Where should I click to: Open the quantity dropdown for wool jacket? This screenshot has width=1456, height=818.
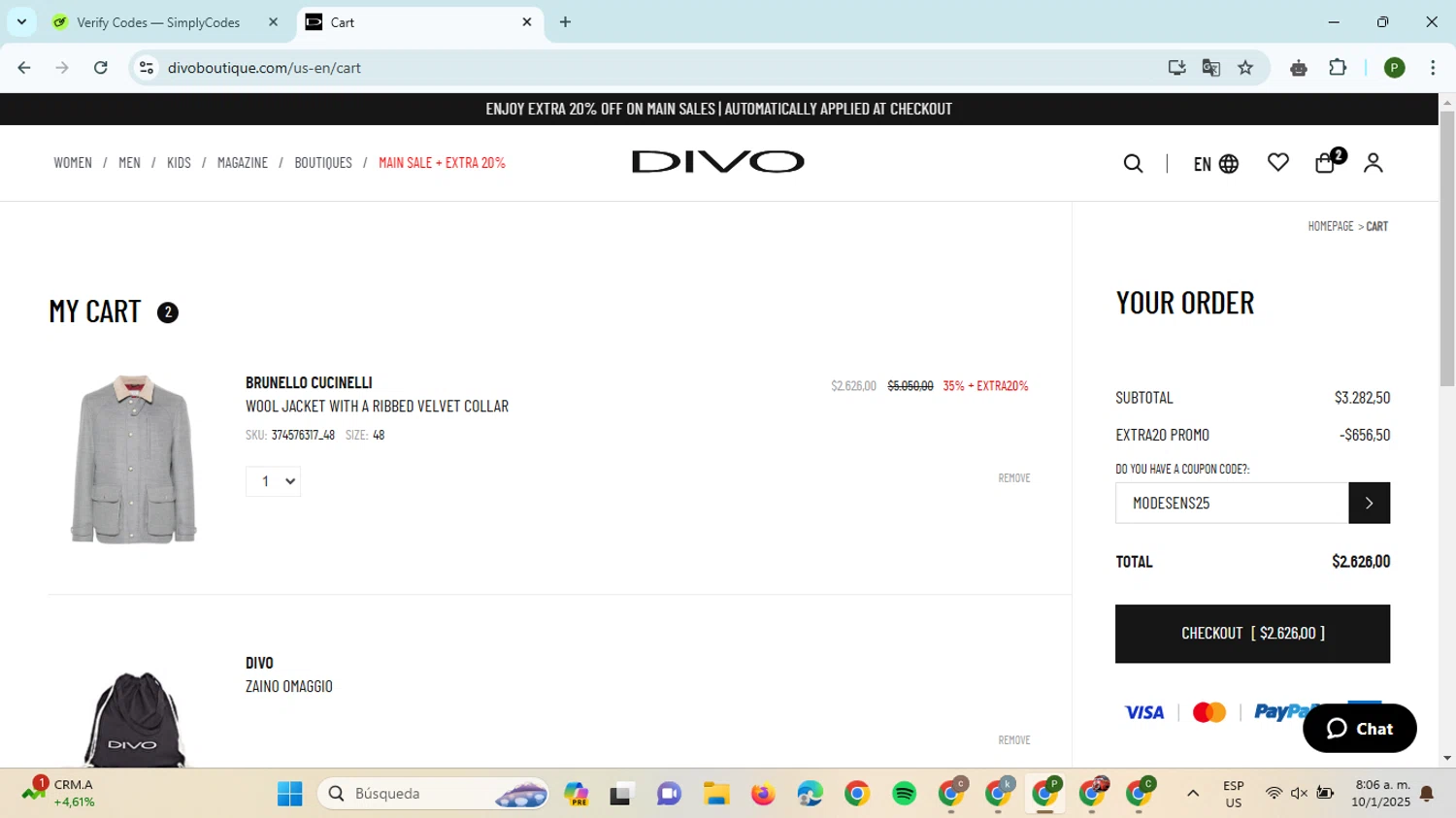tap(273, 481)
